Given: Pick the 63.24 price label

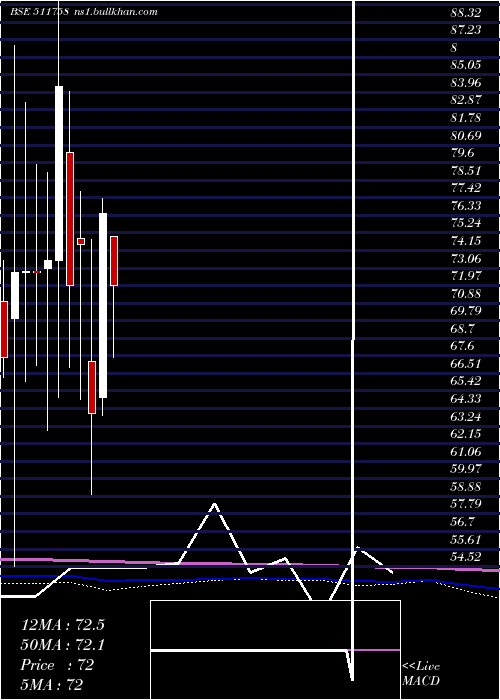Looking at the screenshot, I should [x=466, y=417].
